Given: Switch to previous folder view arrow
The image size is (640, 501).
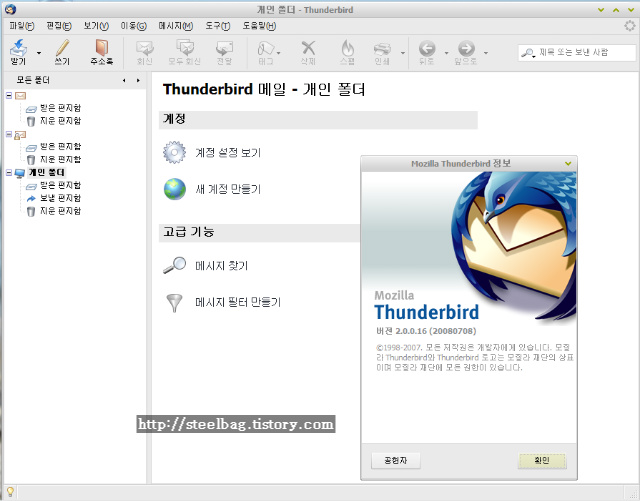Looking at the screenshot, I should (124, 80).
